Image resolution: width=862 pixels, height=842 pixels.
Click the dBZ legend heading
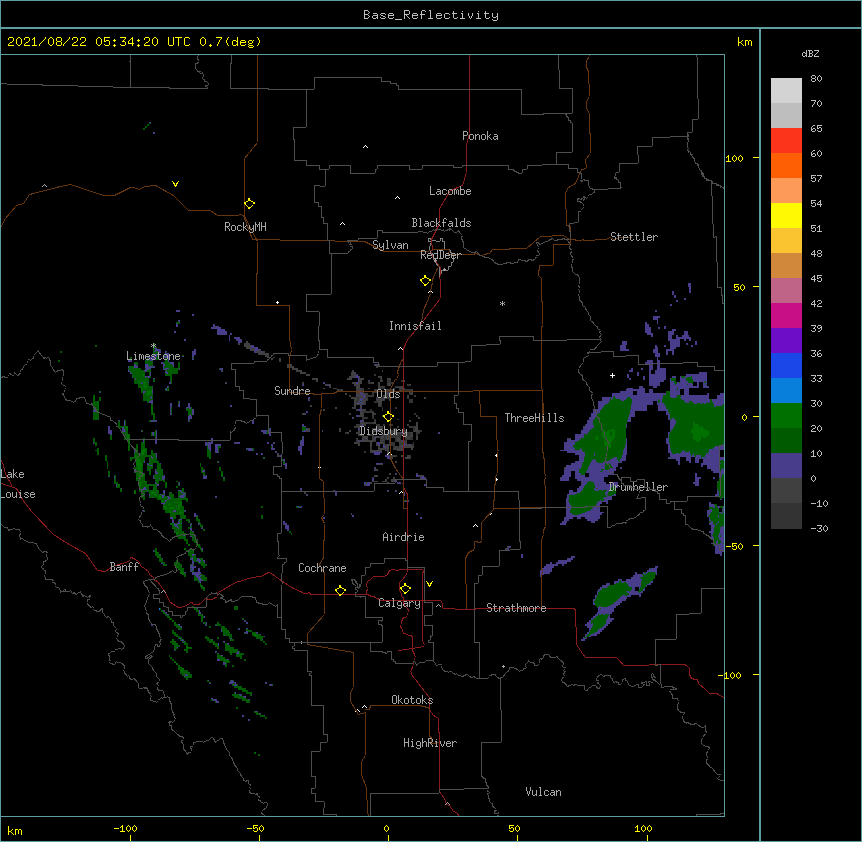[810, 53]
